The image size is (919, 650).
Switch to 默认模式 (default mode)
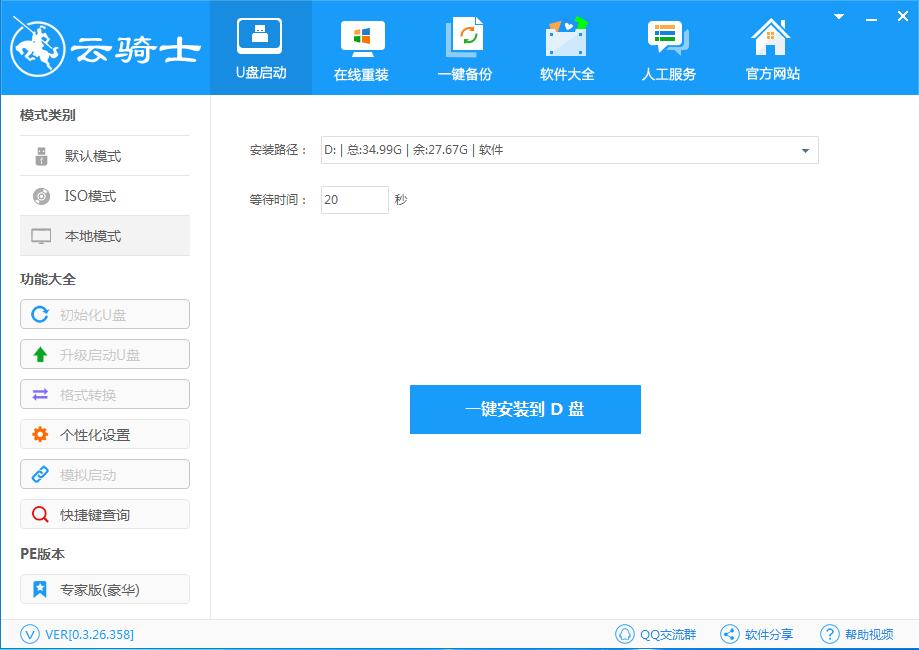[104, 155]
